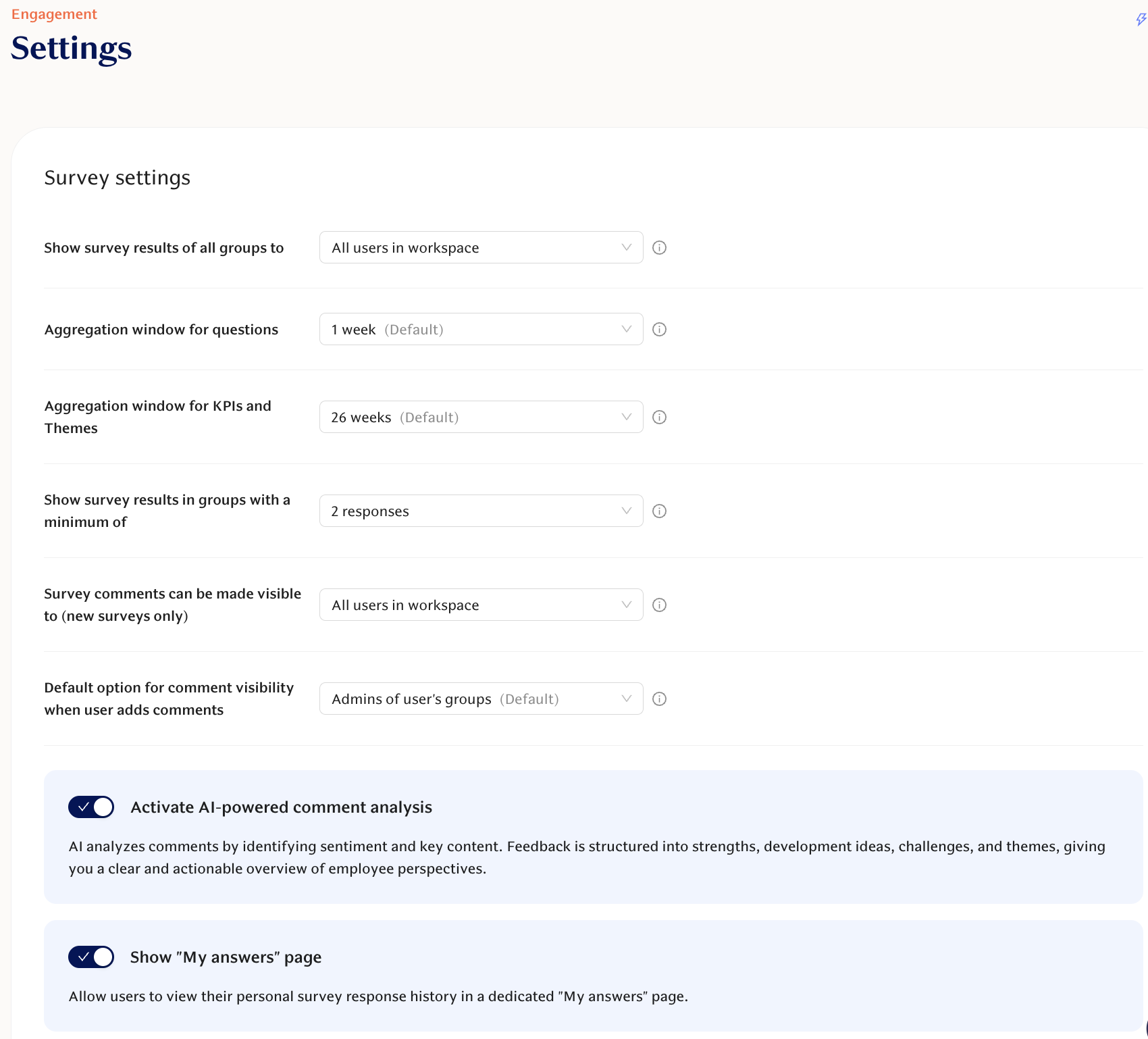The width and height of the screenshot is (1148, 1039).
Task: Click info icon for default comment visibility option
Action: (x=659, y=699)
